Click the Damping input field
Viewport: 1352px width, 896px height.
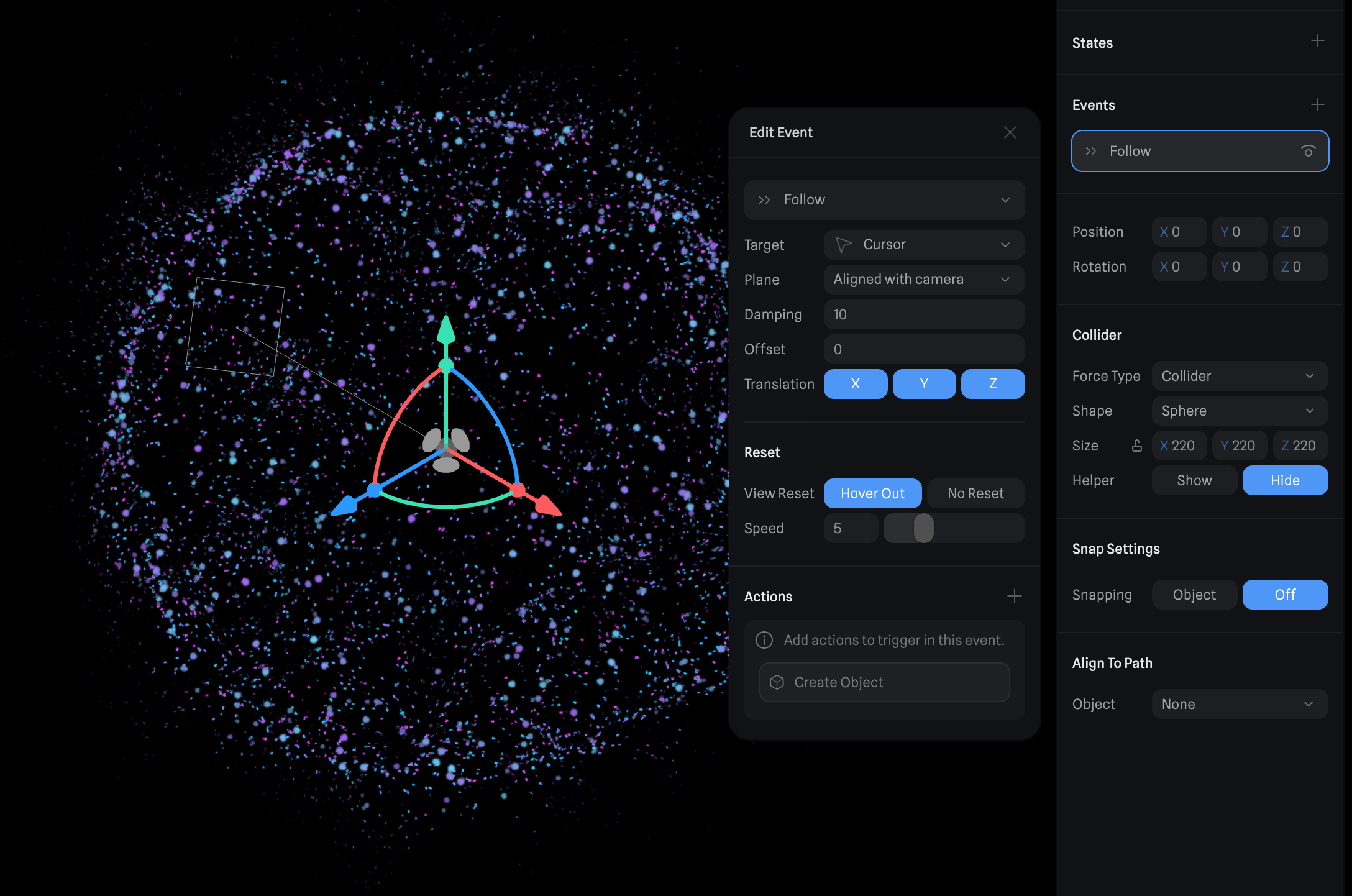click(924, 314)
